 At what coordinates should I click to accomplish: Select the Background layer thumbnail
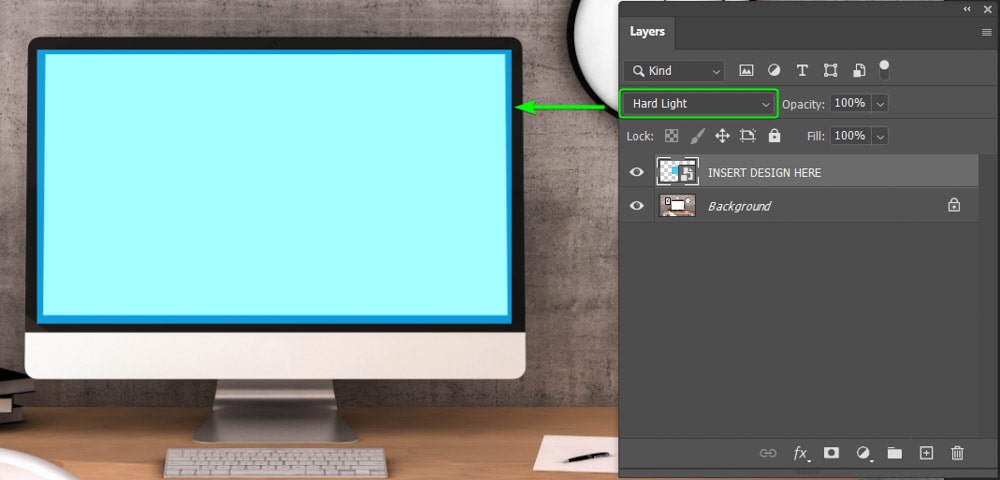pos(677,205)
